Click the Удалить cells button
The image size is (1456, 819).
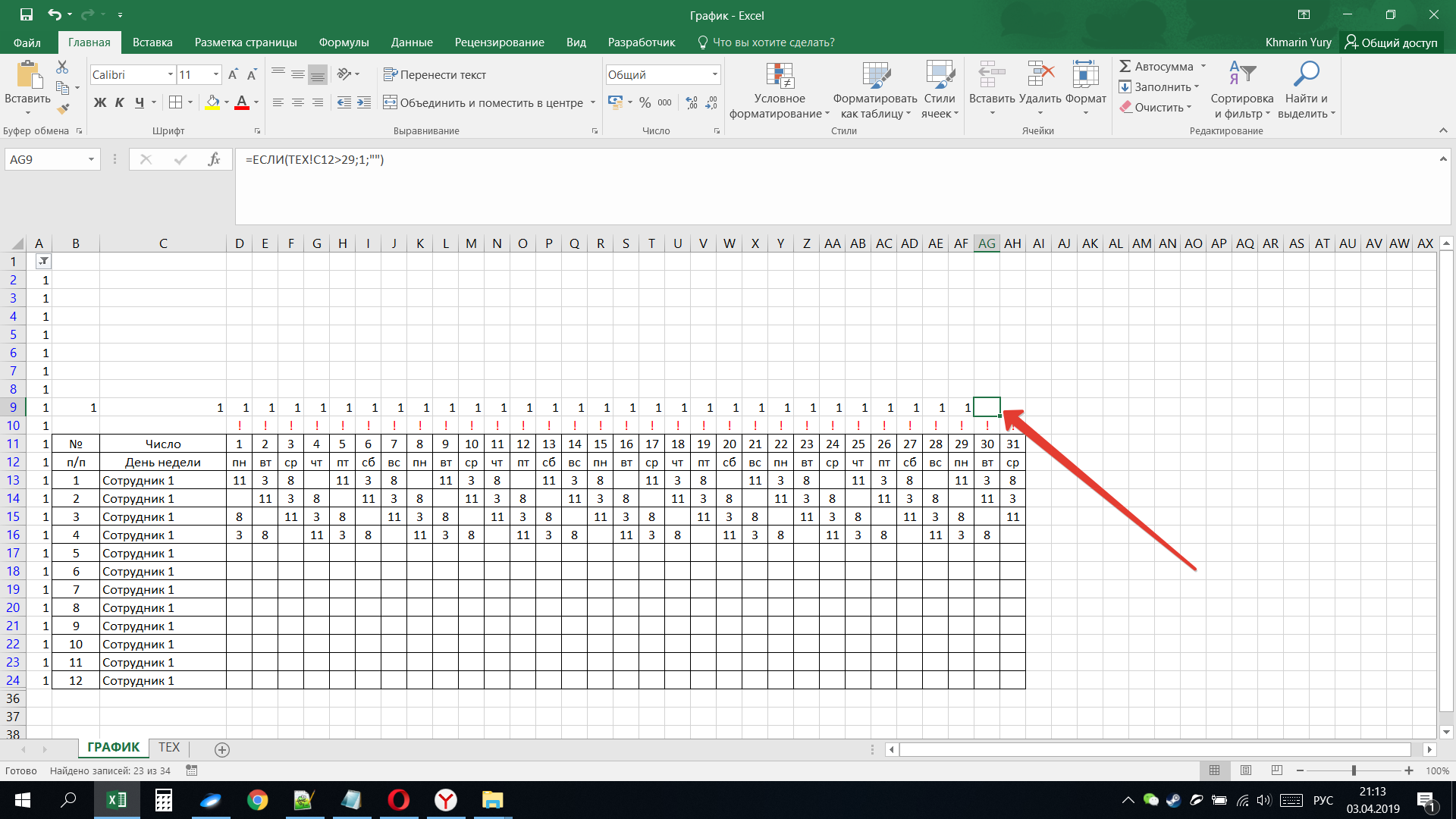(1040, 90)
